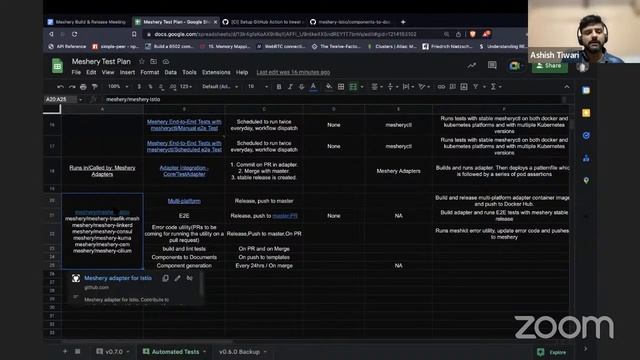The image size is (640, 360).
Task: Open the Multi-platform link in column B
Action: (x=184, y=201)
